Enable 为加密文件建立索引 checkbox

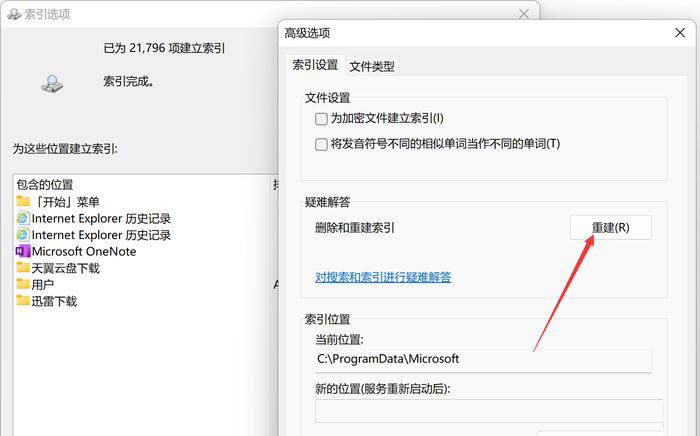tap(321, 119)
